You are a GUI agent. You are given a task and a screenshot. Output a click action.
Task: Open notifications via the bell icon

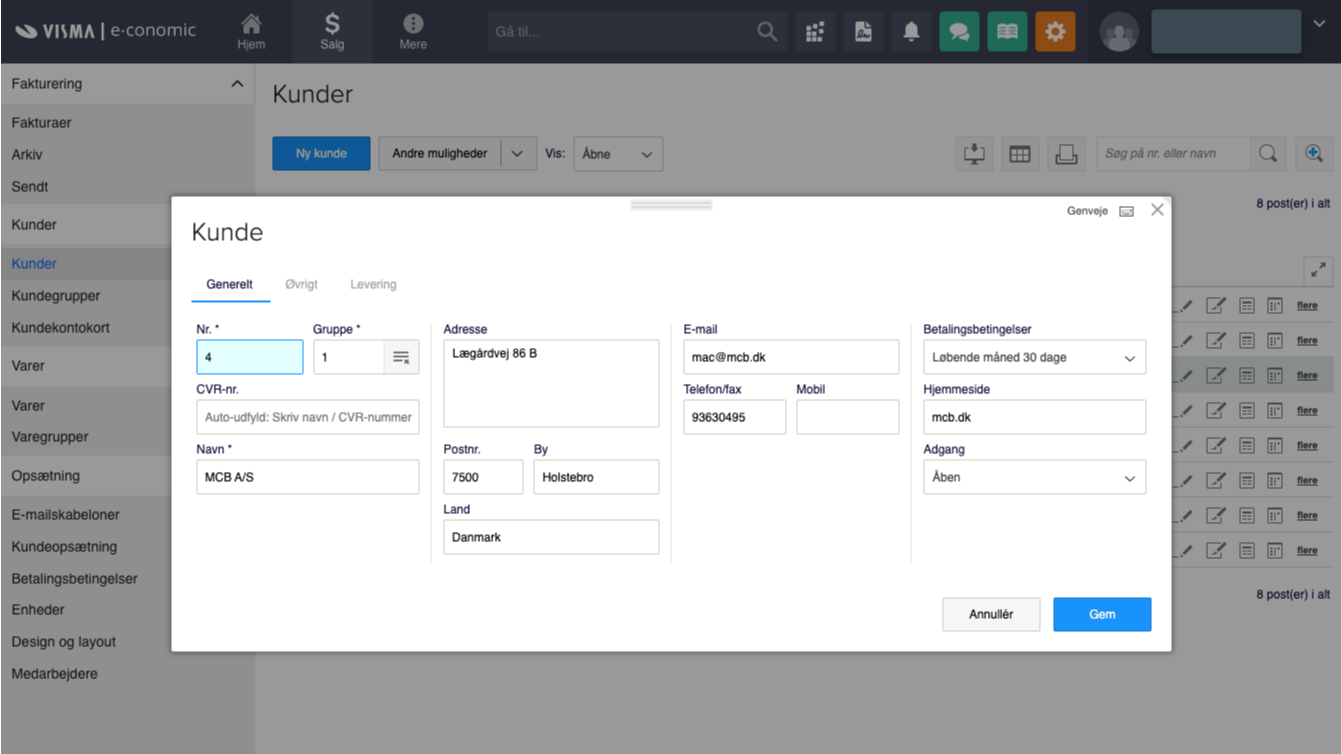[x=911, y=31]
